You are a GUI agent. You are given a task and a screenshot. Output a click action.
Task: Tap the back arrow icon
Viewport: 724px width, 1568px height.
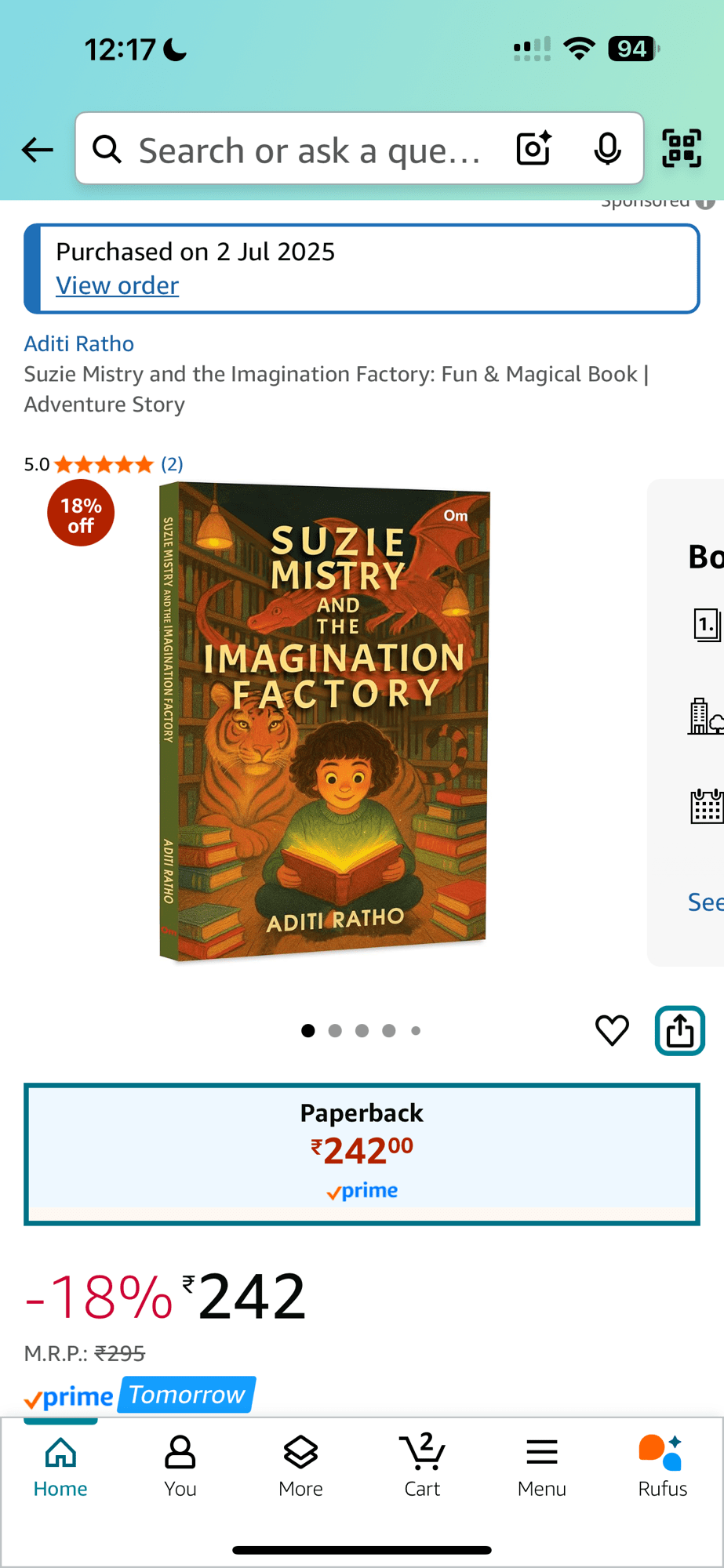38,149
